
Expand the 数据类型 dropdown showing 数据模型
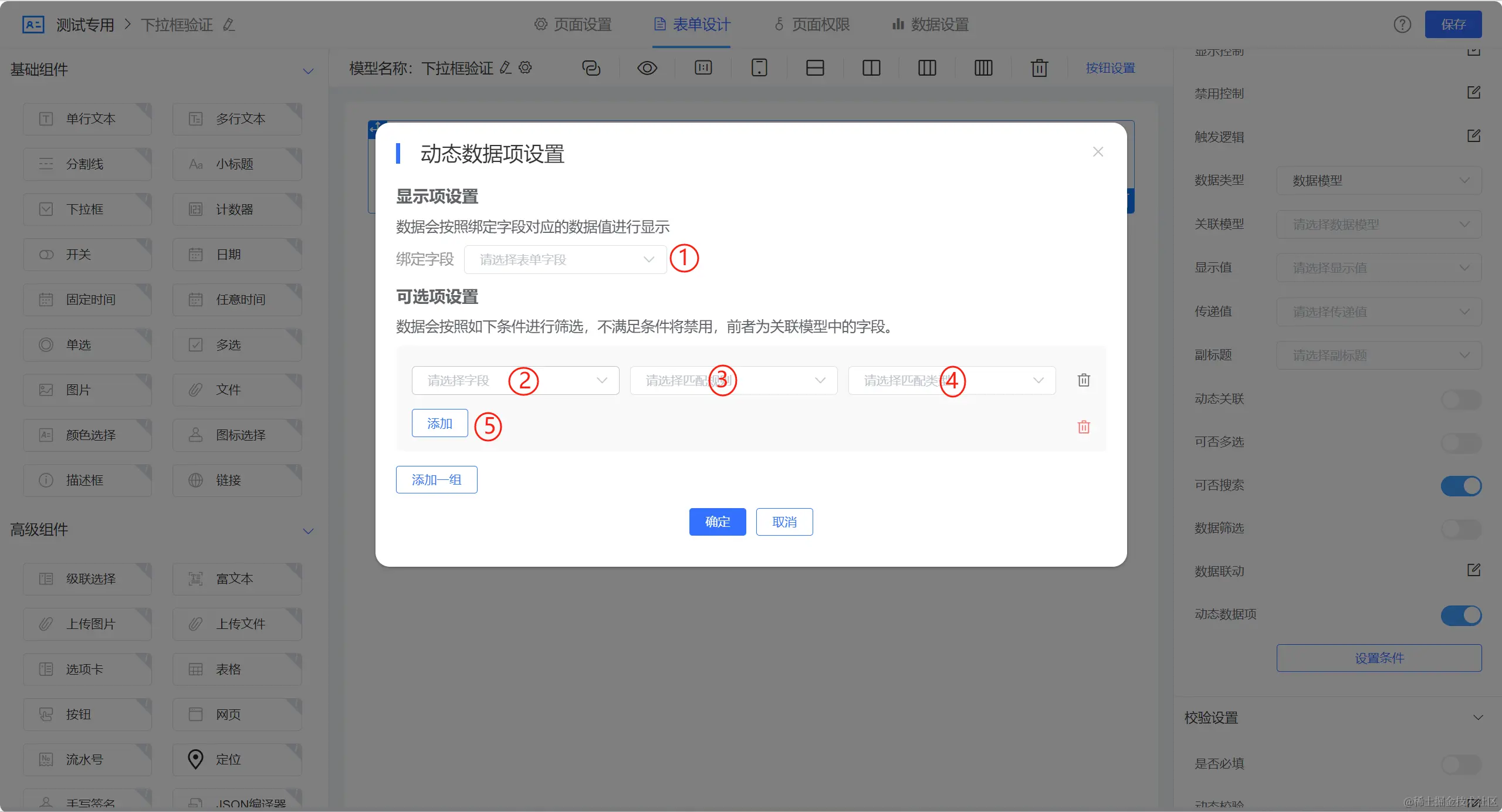pyautogui.click(x=1379, y=181)
